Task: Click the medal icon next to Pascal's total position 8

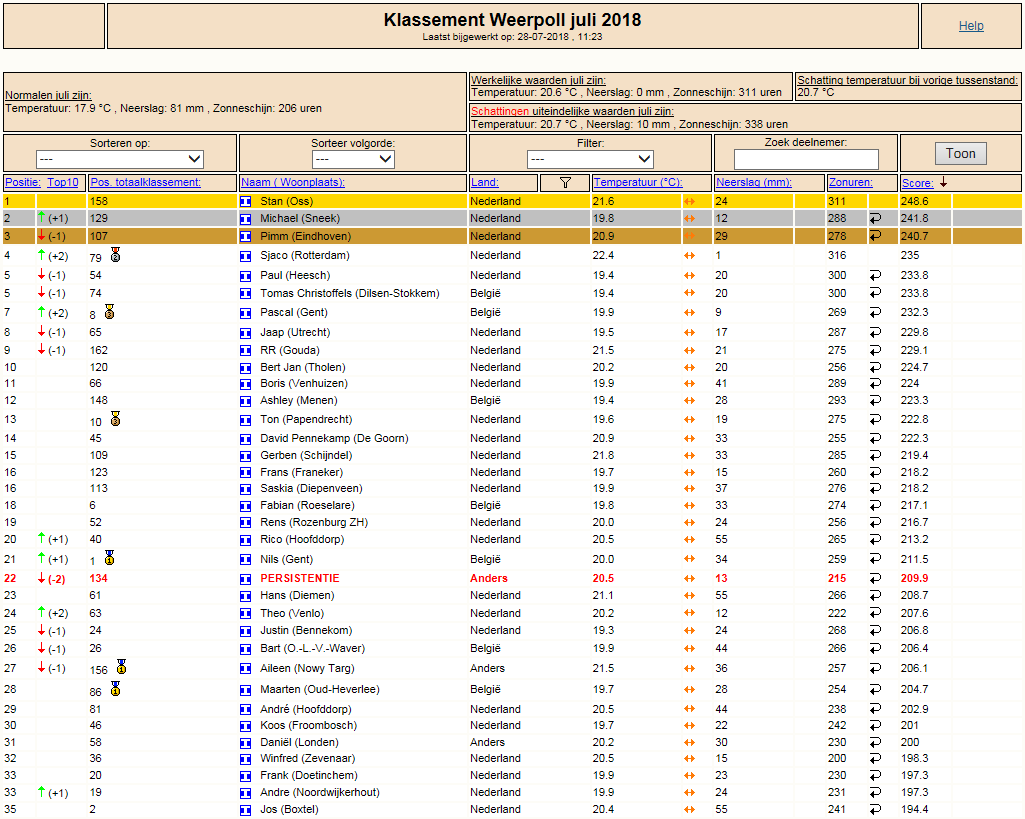Action: coord(109,312)
